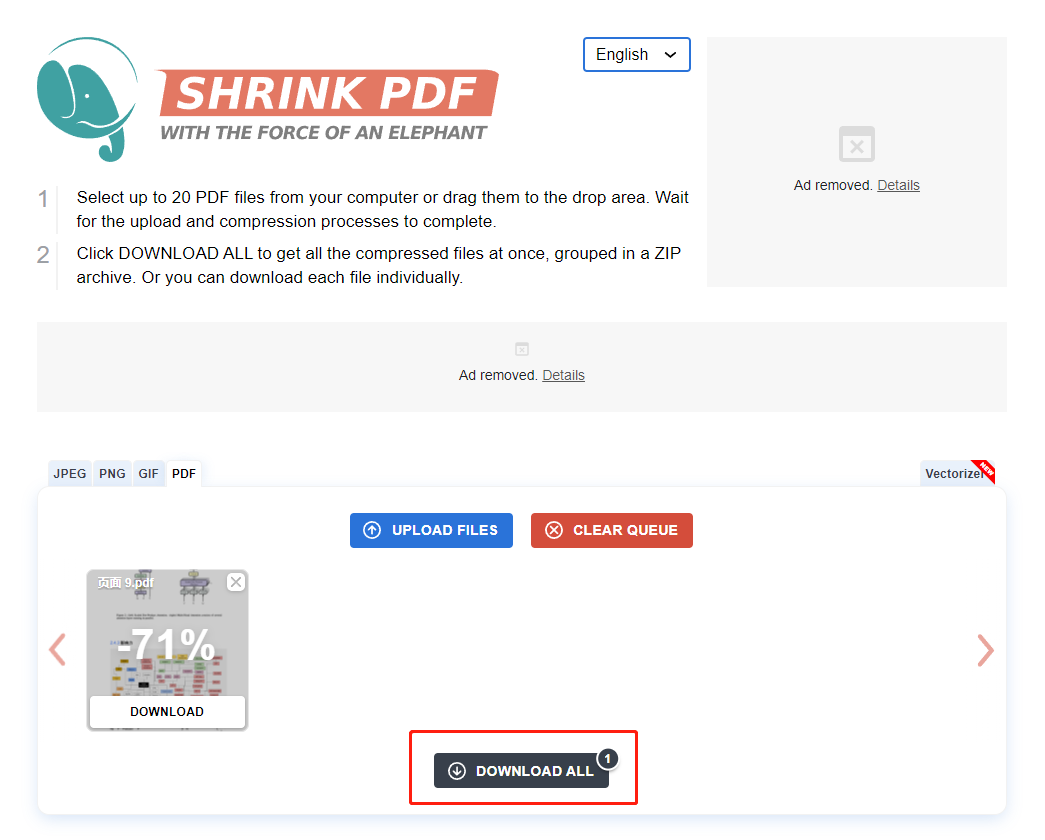Click the SHRINK PDF banner logo

tap(328, 105)
